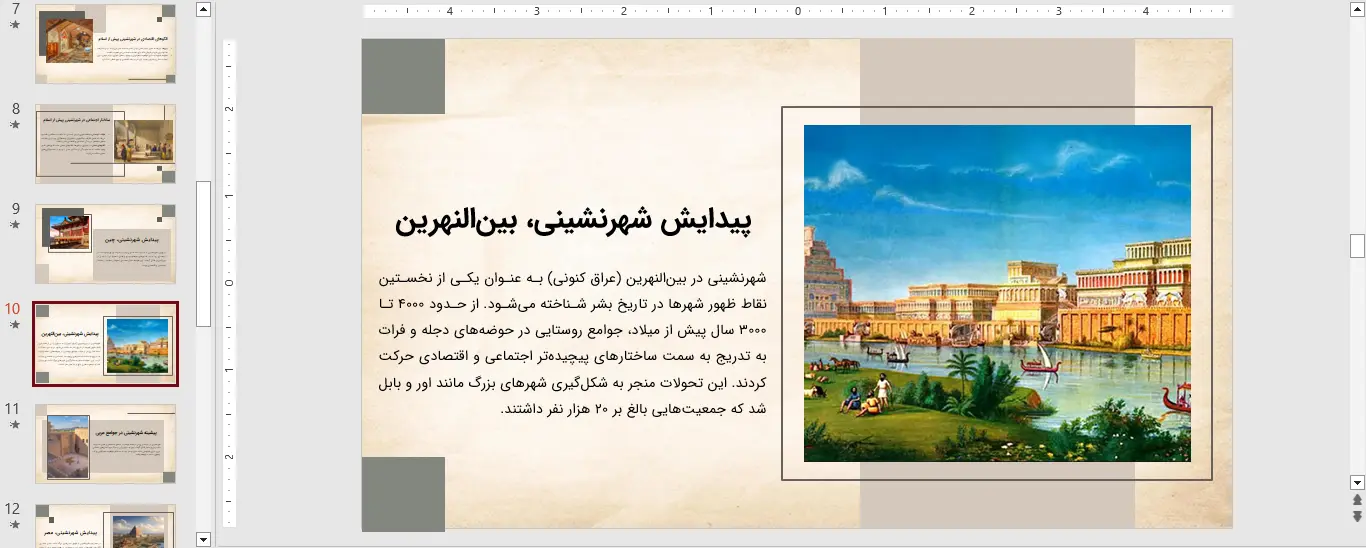
Task: Click the transition star icon under slide 9
Action: point(14,225)
